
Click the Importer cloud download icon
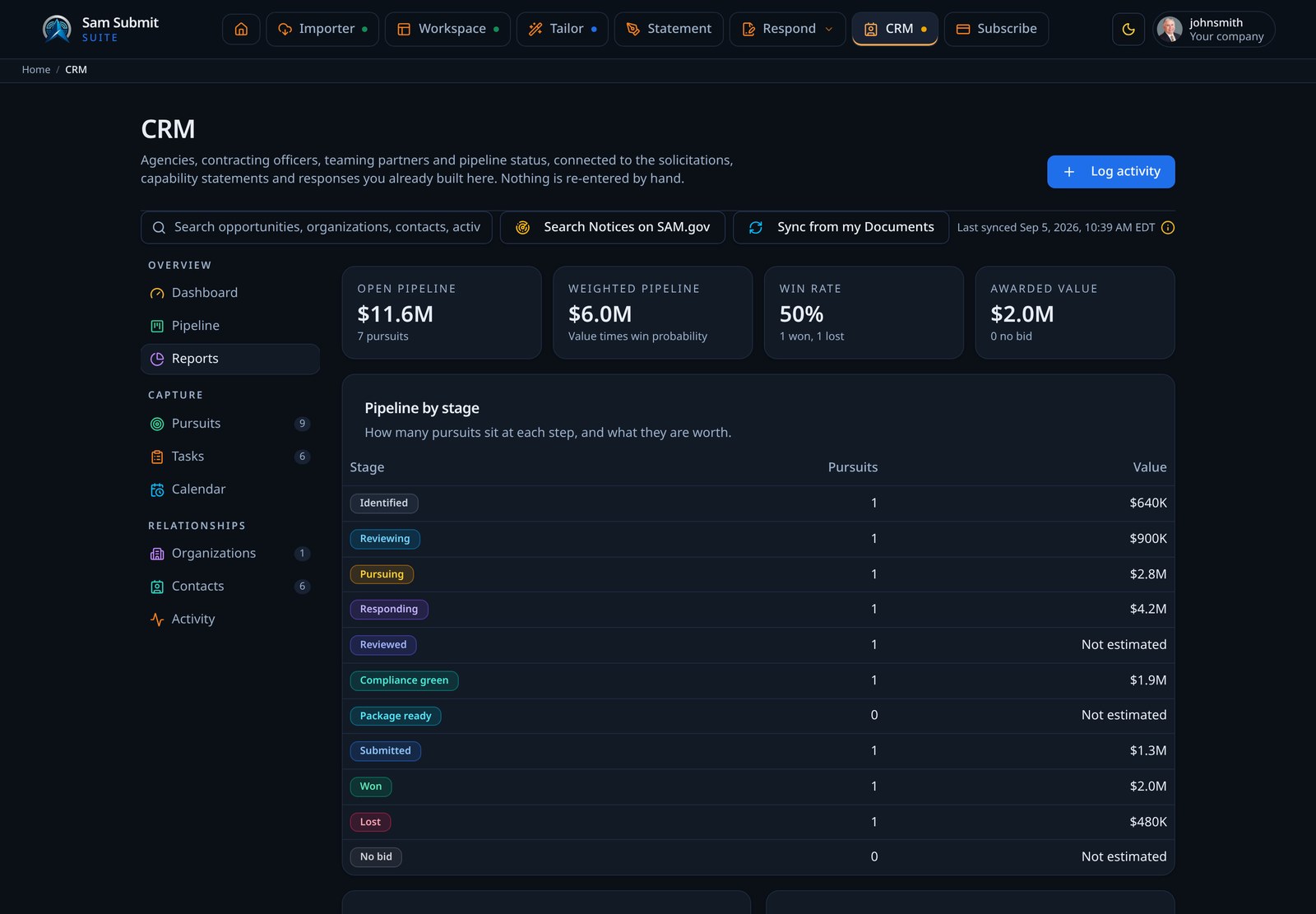coord(285,29)
